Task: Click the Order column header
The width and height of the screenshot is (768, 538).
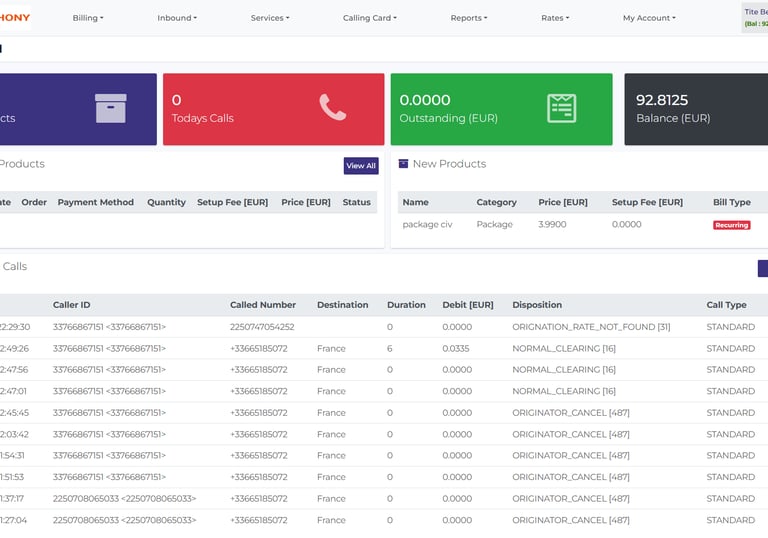Action: tap(34, 202)
